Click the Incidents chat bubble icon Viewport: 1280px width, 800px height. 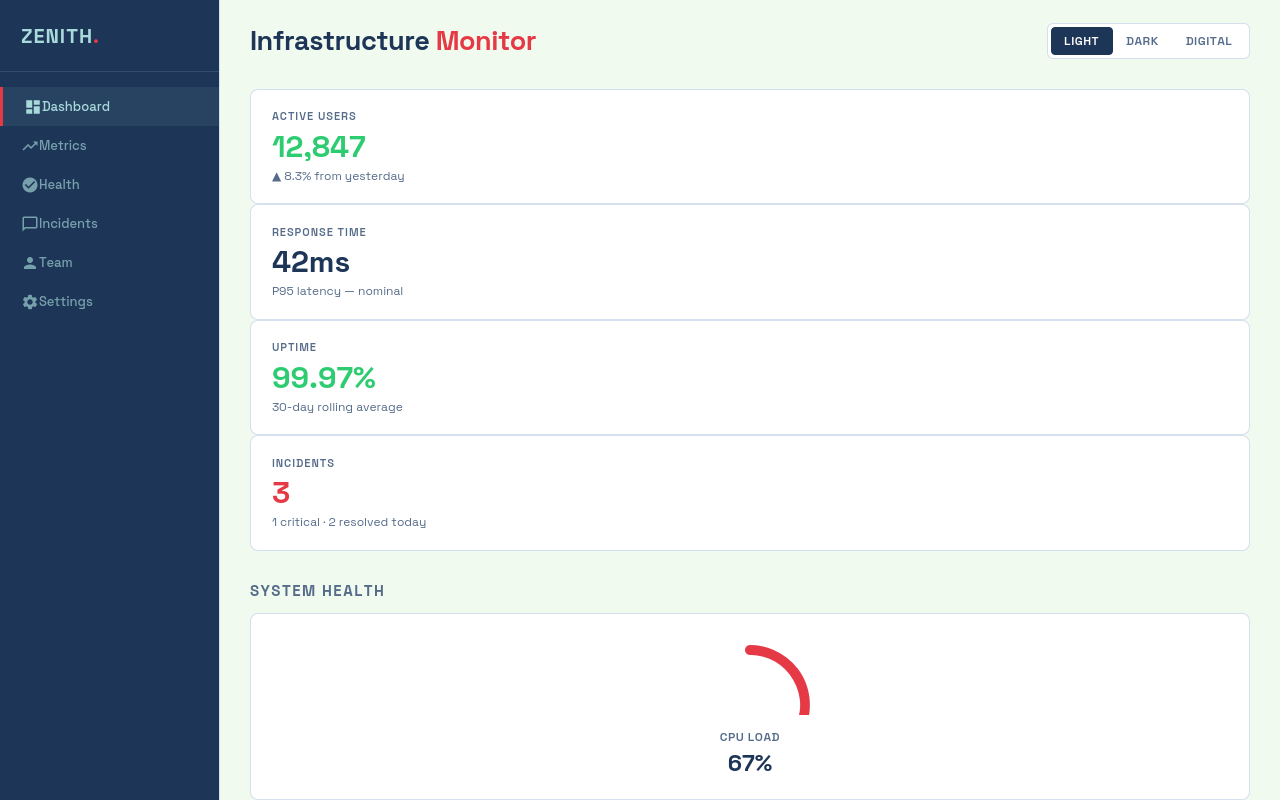click(30, 224)
